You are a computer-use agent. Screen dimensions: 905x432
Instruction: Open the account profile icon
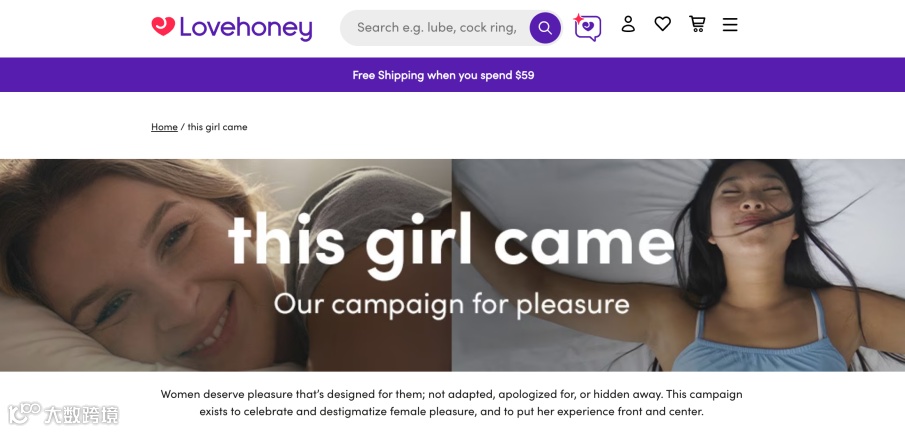pyautogui.click(x=628, y=24)
